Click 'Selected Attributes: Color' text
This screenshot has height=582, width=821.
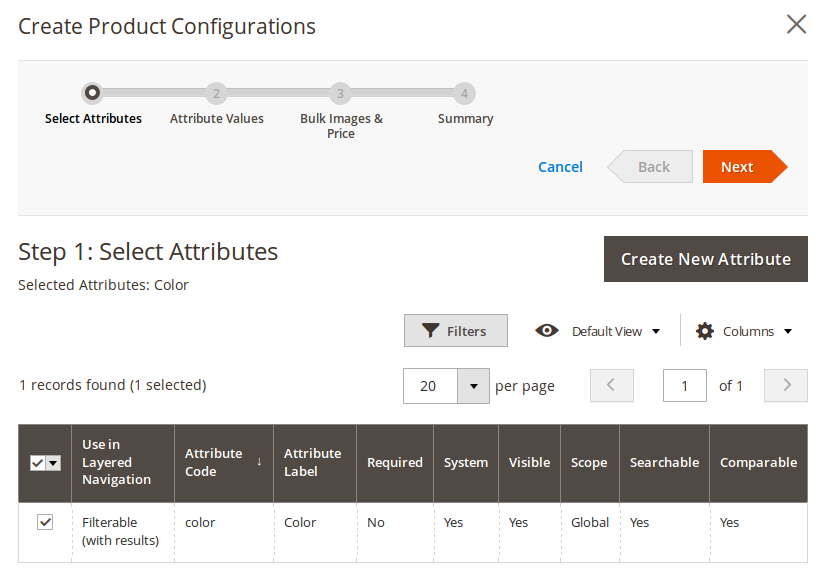[103, 285]
